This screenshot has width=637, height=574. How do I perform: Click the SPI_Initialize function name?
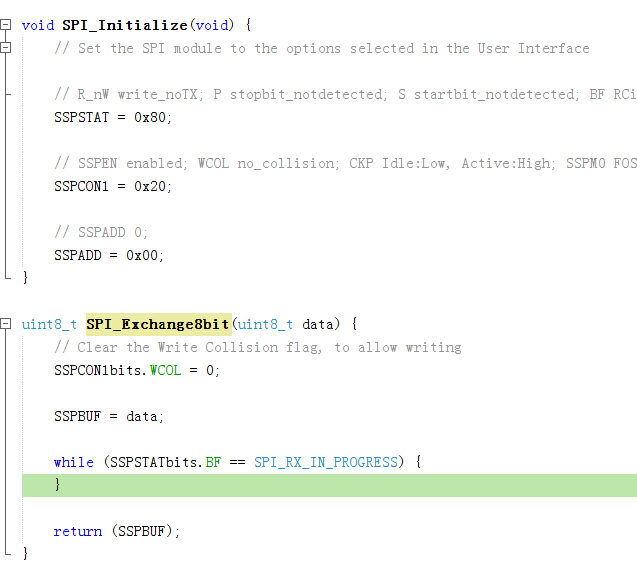[125, 25]
